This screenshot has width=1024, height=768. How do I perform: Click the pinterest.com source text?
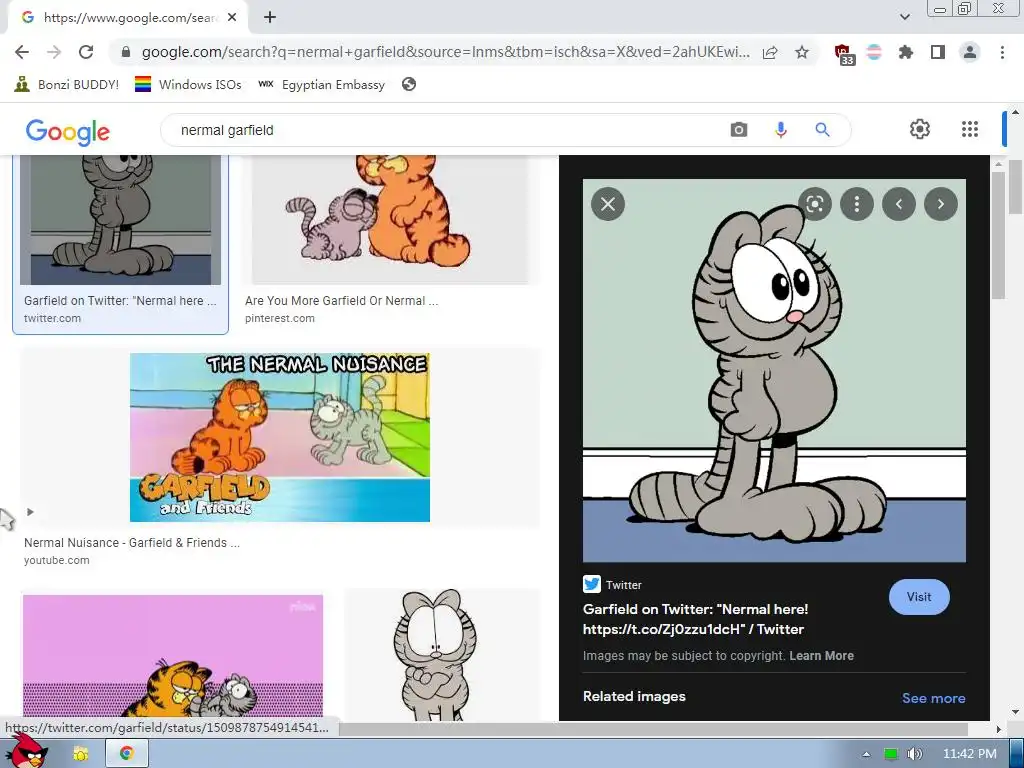coord(280,318)
